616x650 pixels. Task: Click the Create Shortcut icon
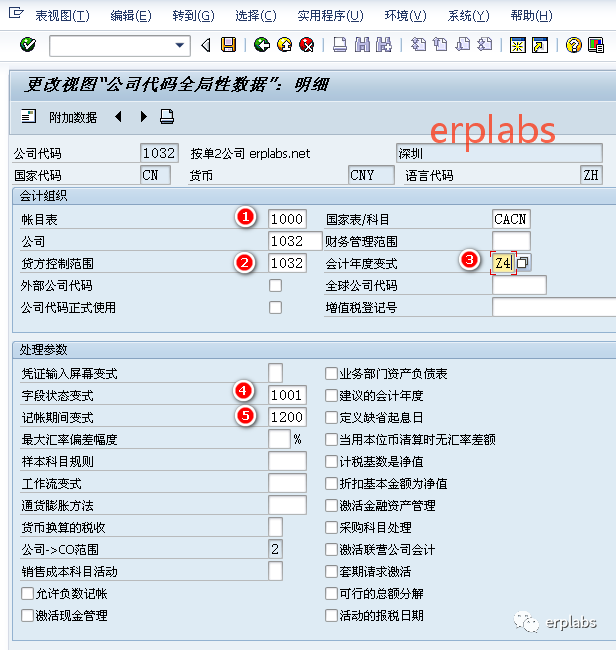coord(540,45)
